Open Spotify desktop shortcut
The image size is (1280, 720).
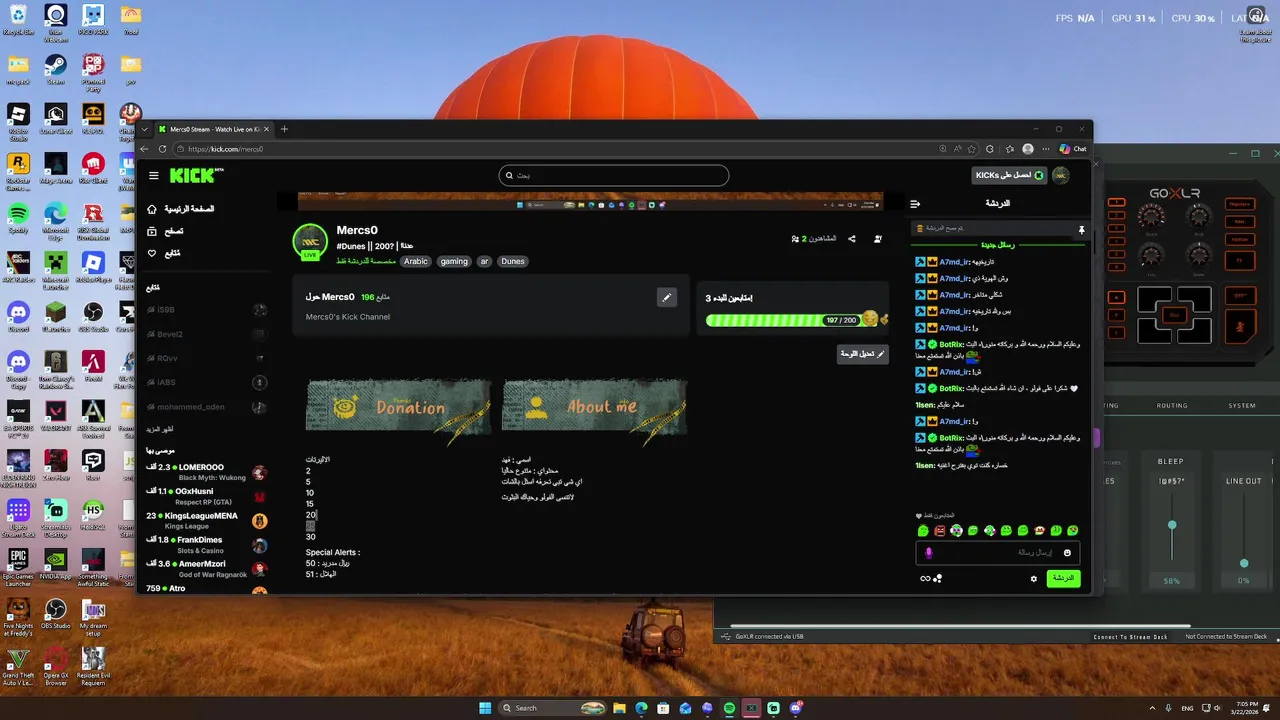18,217
